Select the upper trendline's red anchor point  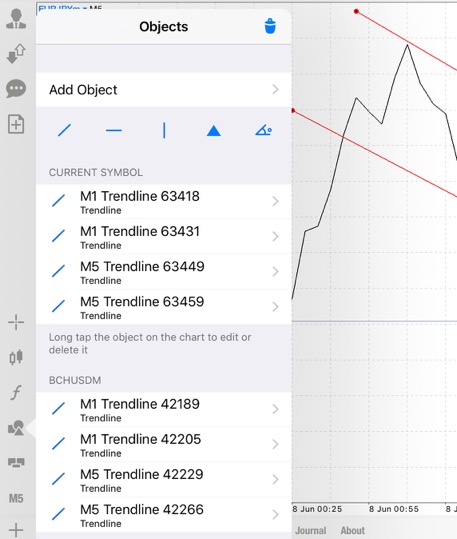tap(356, 12)
